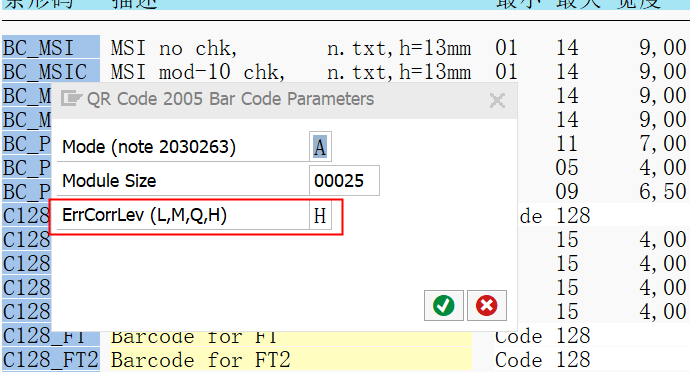
Task: Click width value 6,50
Action: coord(662,192)
